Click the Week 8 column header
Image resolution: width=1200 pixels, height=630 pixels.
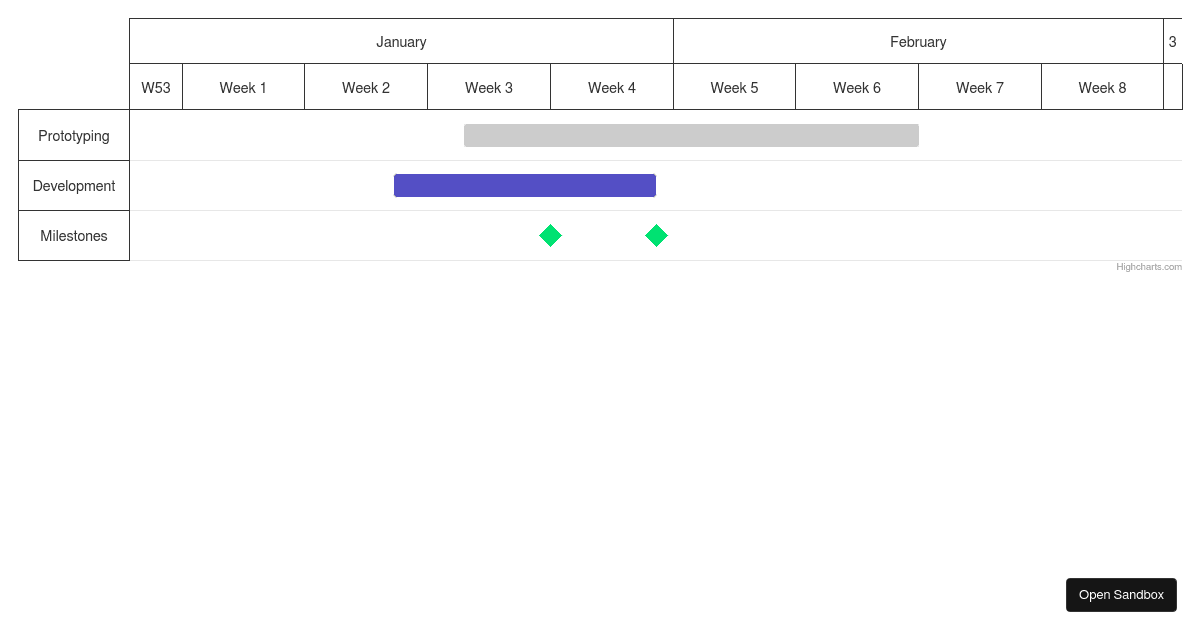point(1102,88)
